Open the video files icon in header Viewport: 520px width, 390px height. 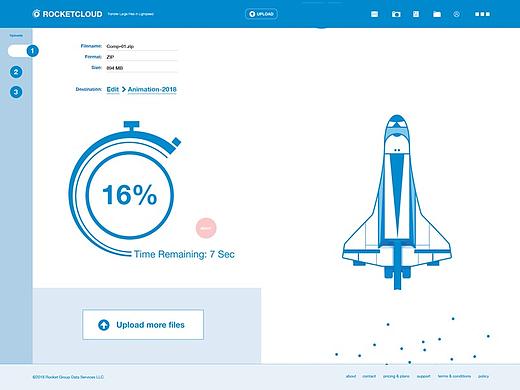pos(375,14)
